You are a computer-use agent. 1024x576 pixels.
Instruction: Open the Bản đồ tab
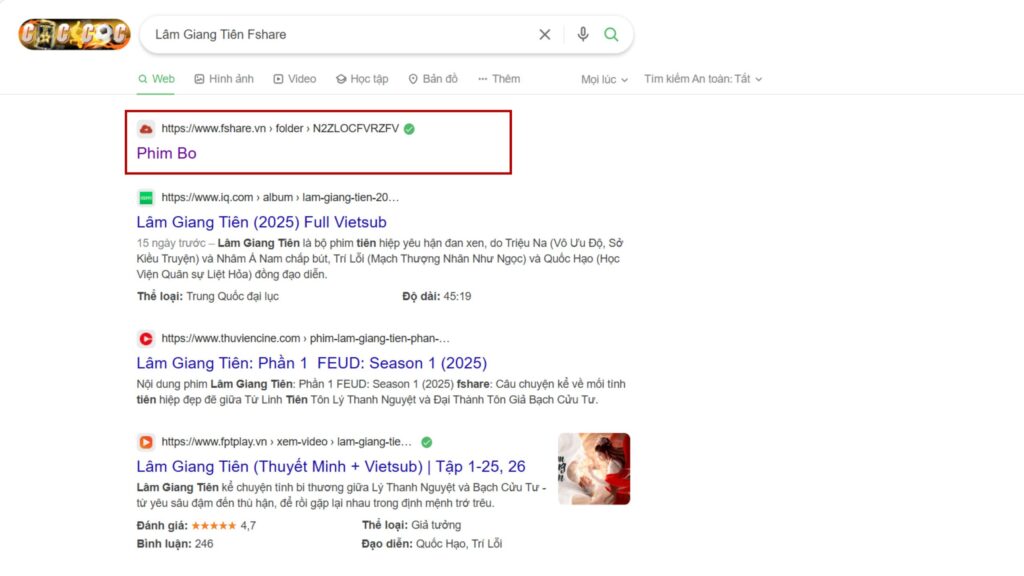[x=433, y=79]
